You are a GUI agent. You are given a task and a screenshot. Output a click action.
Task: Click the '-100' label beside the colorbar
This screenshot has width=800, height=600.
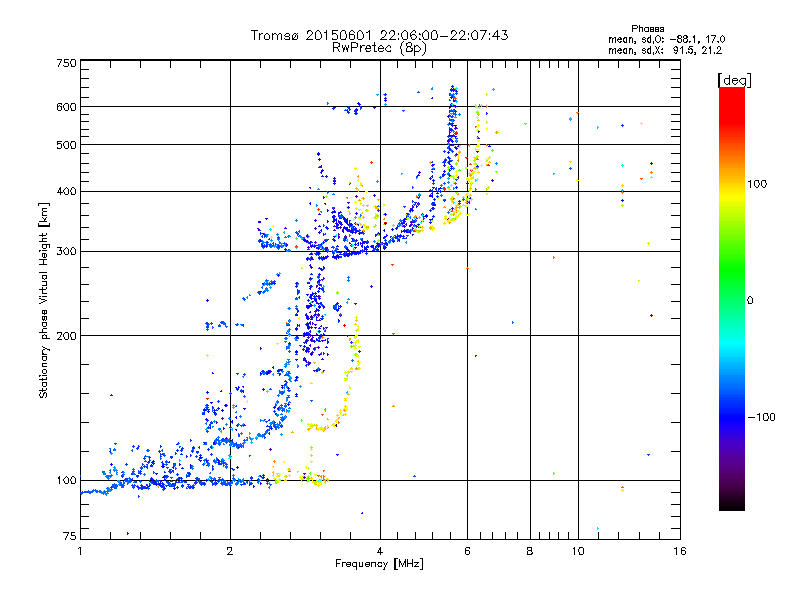761,417
